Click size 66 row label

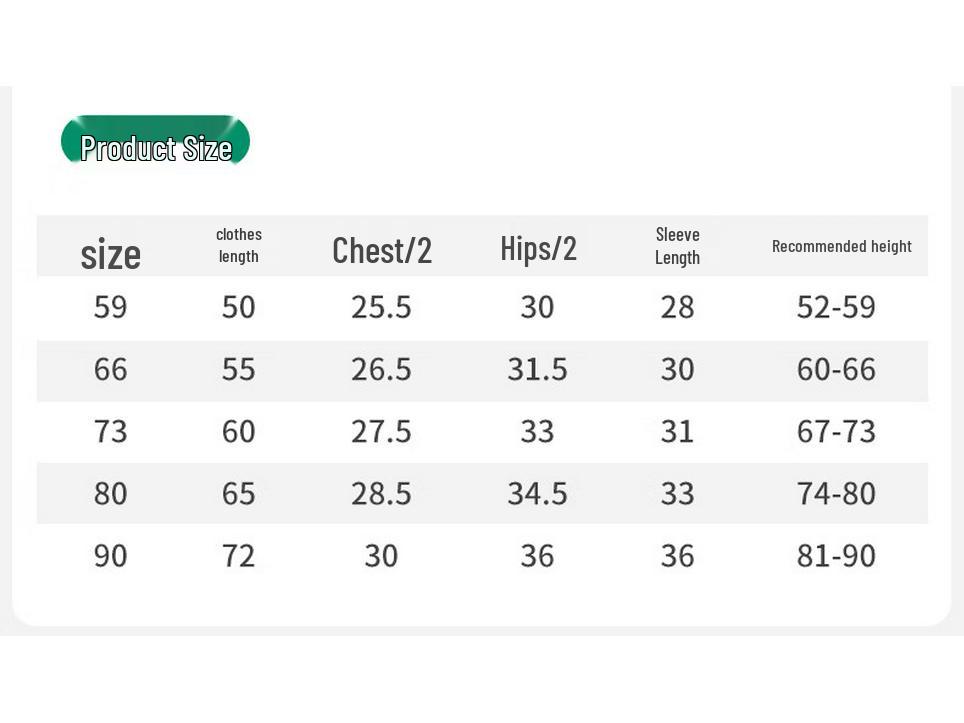click(x=111, y=369)
